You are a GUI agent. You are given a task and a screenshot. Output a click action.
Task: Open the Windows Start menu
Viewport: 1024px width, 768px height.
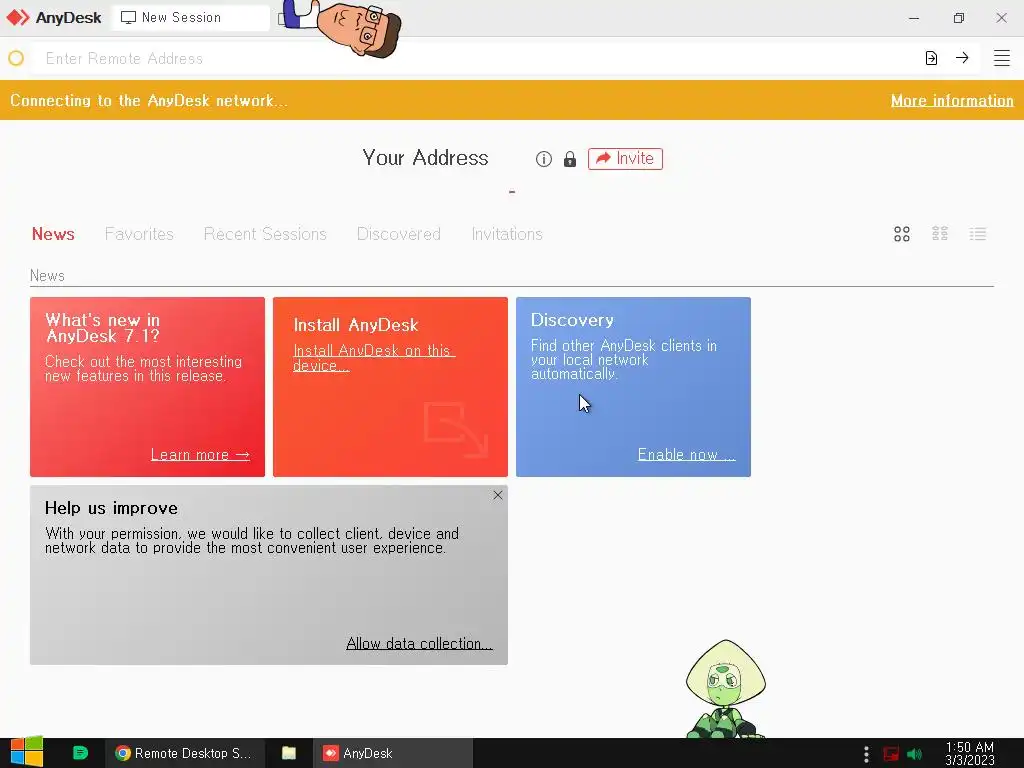[26, 752]
